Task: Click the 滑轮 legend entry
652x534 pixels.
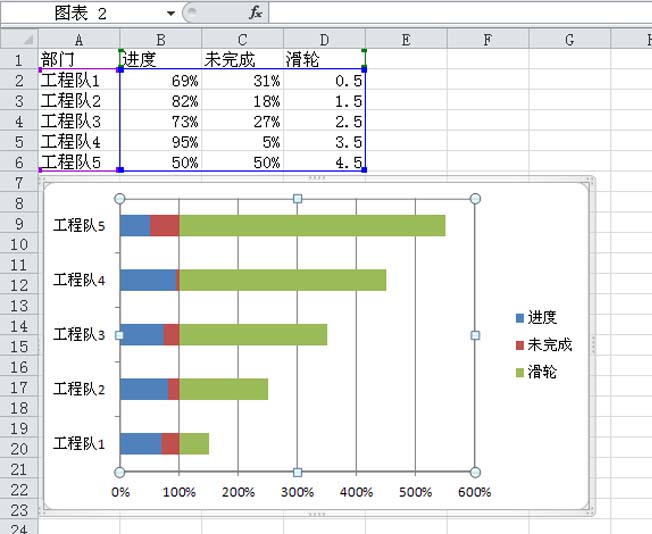Action: point(536,371)
